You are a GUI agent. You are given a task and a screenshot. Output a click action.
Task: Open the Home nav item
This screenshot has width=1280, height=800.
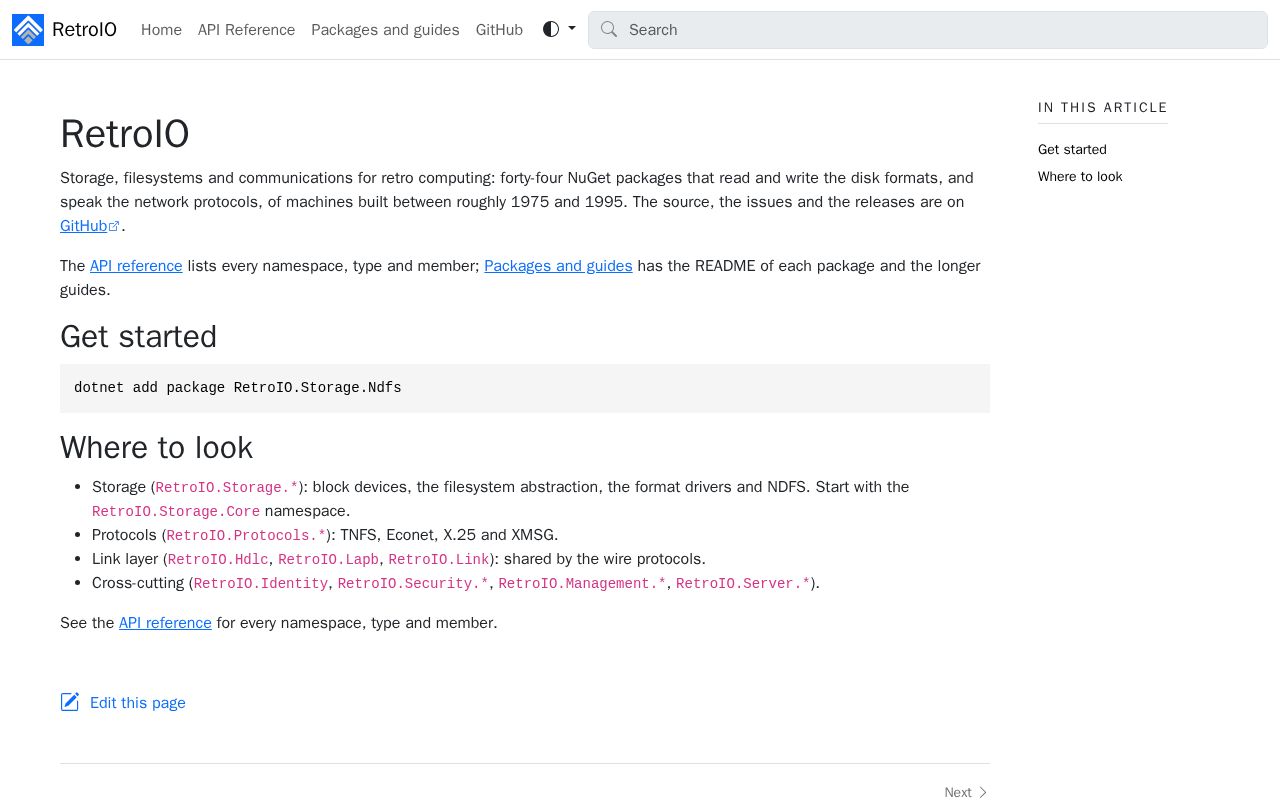point(161,30)
